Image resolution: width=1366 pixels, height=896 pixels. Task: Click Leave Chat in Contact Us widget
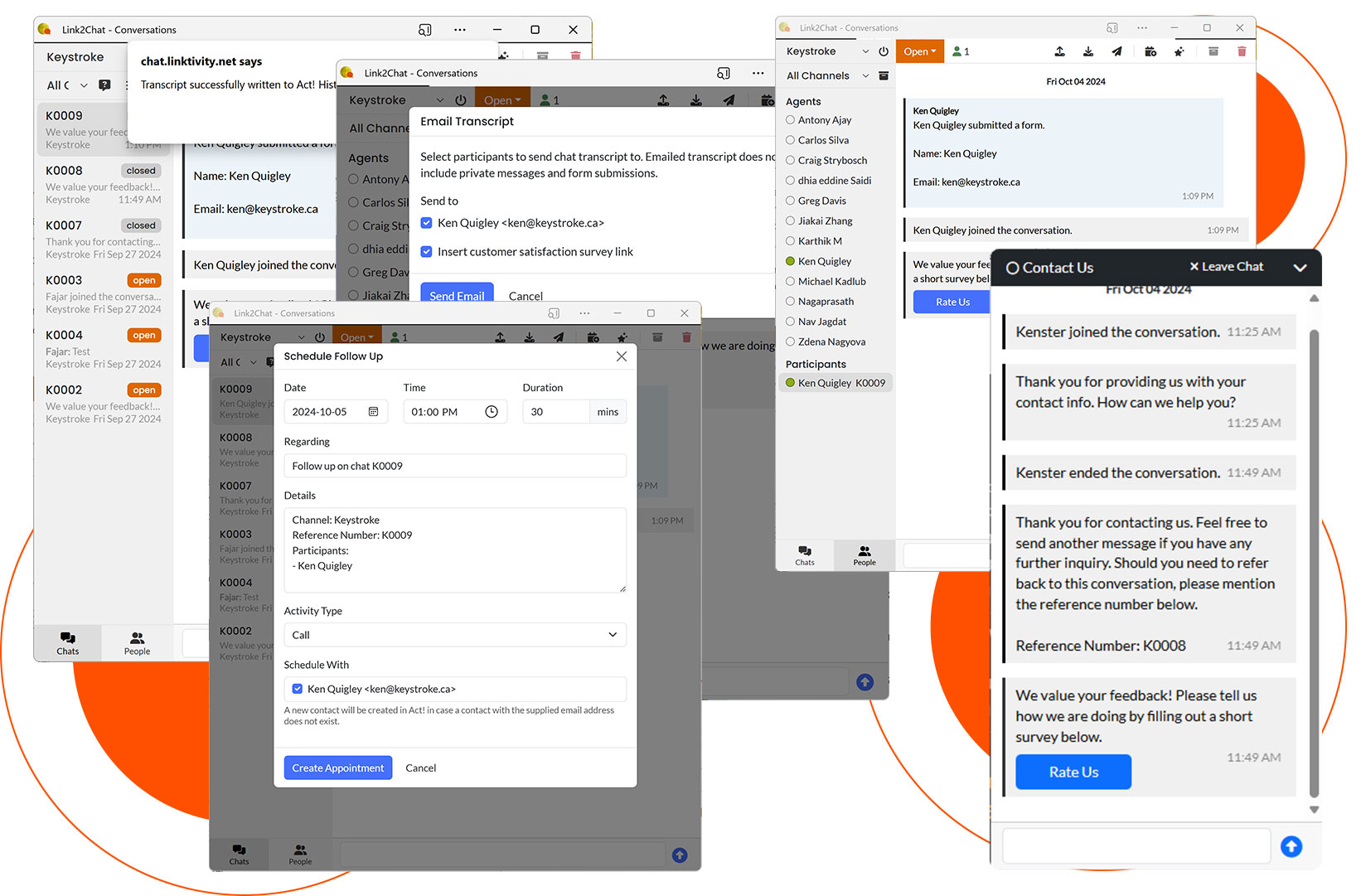click(1226, 267)
